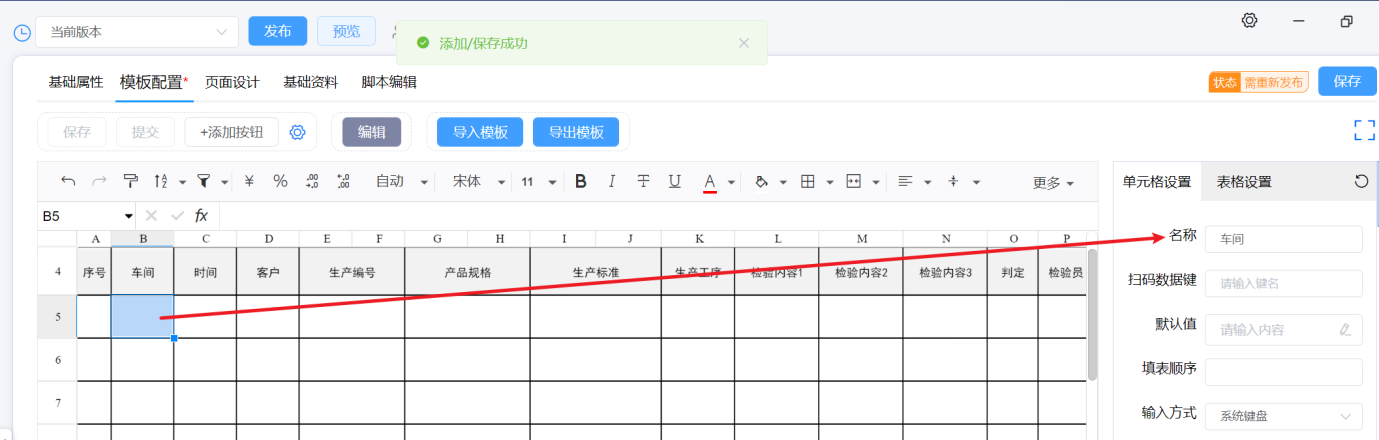Open the 宋体 font family dropdown
Screen dimensions: 1379x440
478,181
